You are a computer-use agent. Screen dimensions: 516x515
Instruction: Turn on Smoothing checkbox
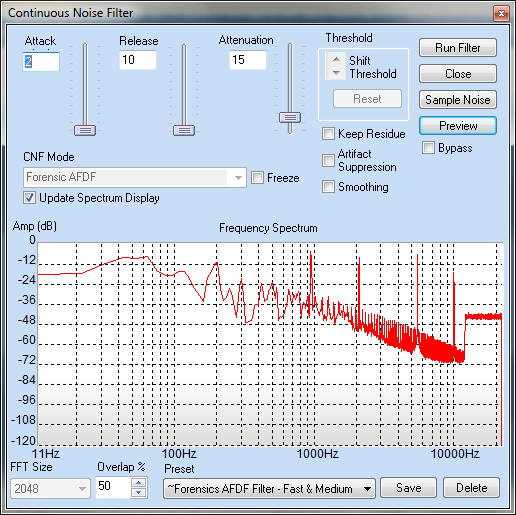pyautogui.click(x=328, y=187)
